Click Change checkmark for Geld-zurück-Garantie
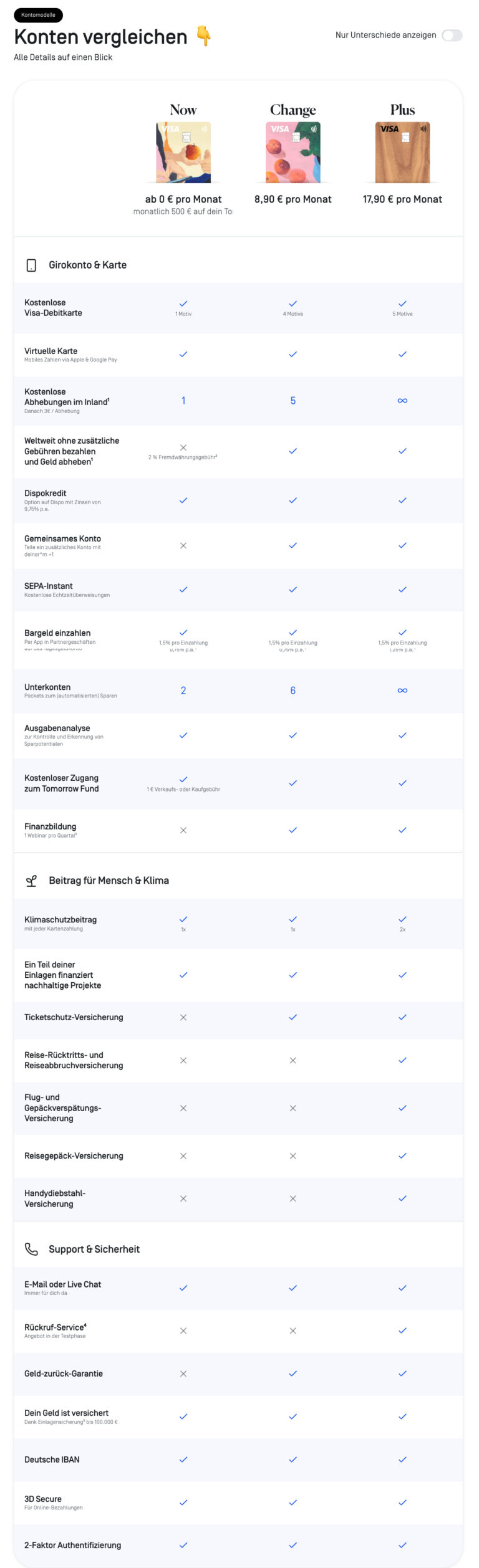Image resolution: width=479 pixels, height=1568 pixels. point(293,1374)
